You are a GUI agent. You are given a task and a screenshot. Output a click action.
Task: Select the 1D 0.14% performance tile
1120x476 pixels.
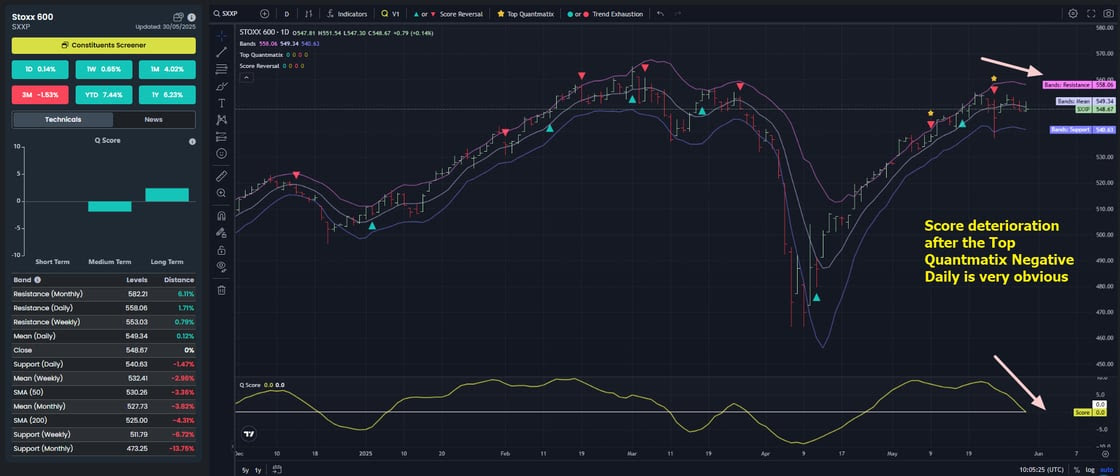tap(40, 69)
